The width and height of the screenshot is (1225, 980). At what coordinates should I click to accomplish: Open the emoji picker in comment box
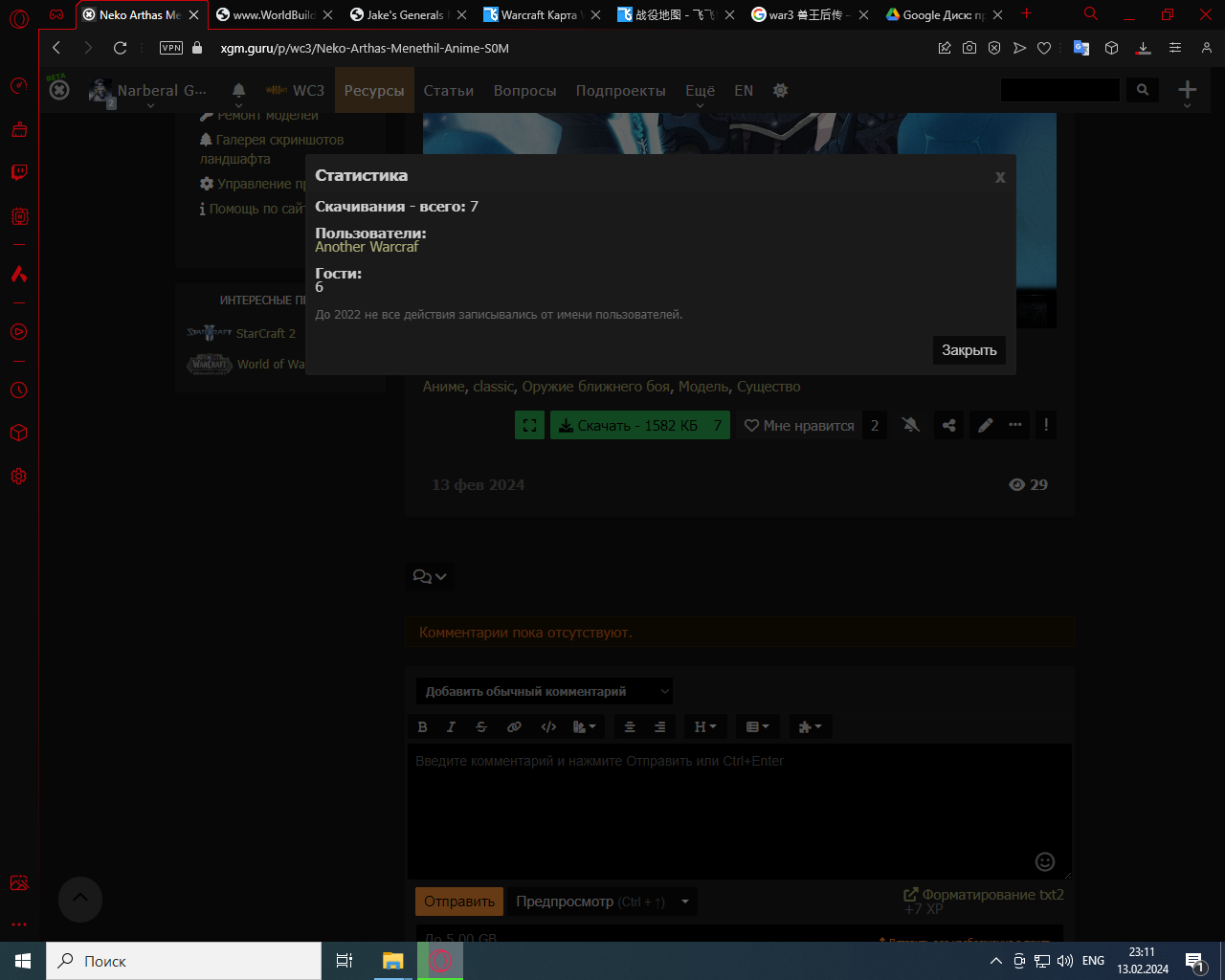[1045, 861]
